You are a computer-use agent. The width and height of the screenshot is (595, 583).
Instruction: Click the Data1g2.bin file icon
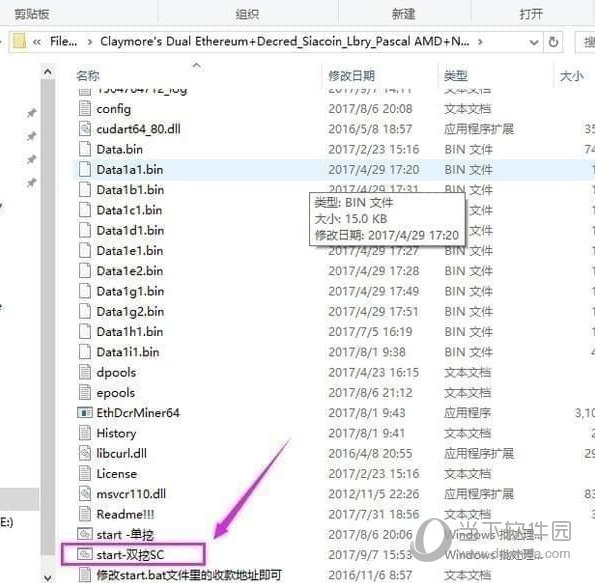point(85,312)
